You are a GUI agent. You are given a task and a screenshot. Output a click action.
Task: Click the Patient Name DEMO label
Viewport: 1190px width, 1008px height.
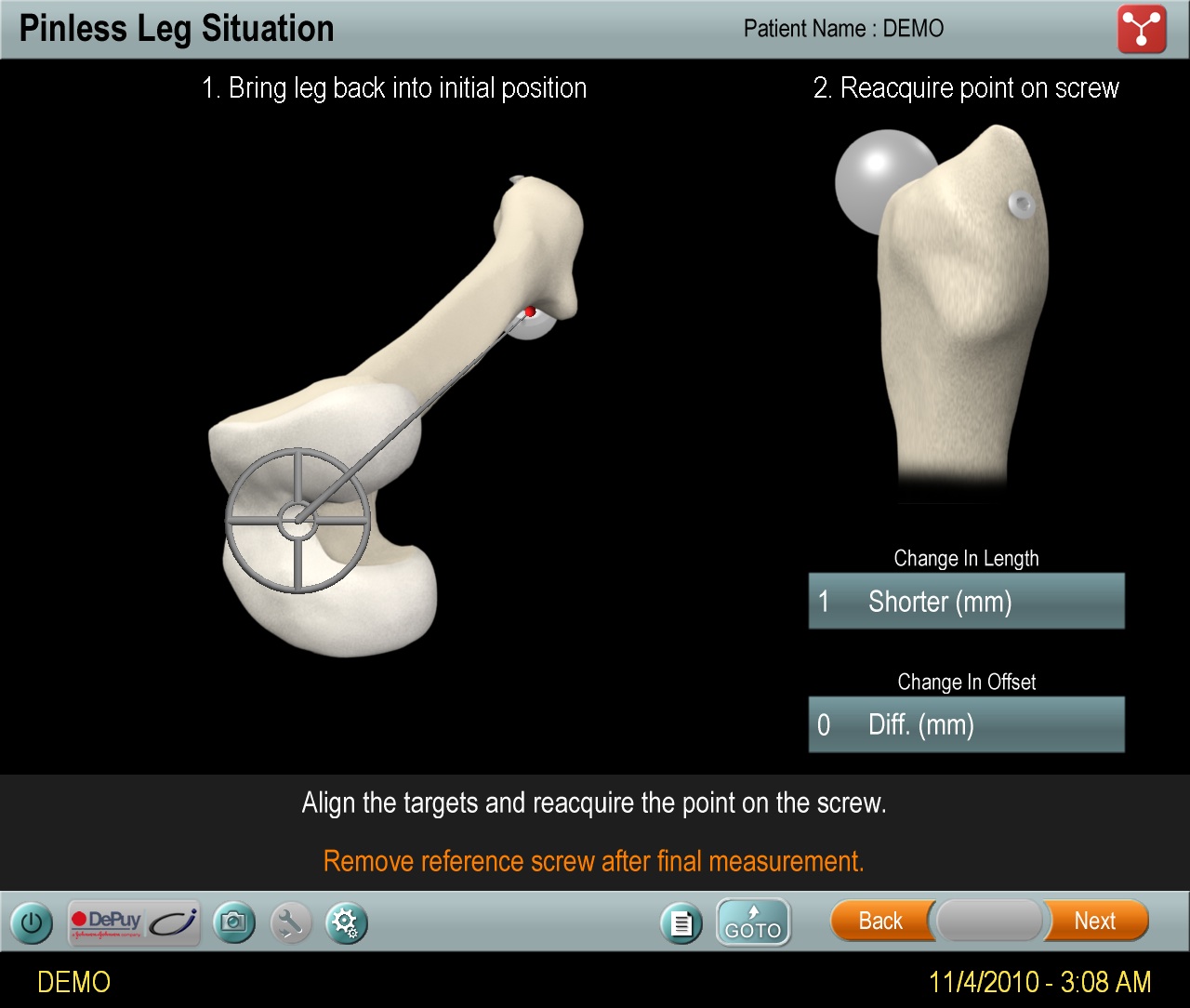click(x=844, y=29)
